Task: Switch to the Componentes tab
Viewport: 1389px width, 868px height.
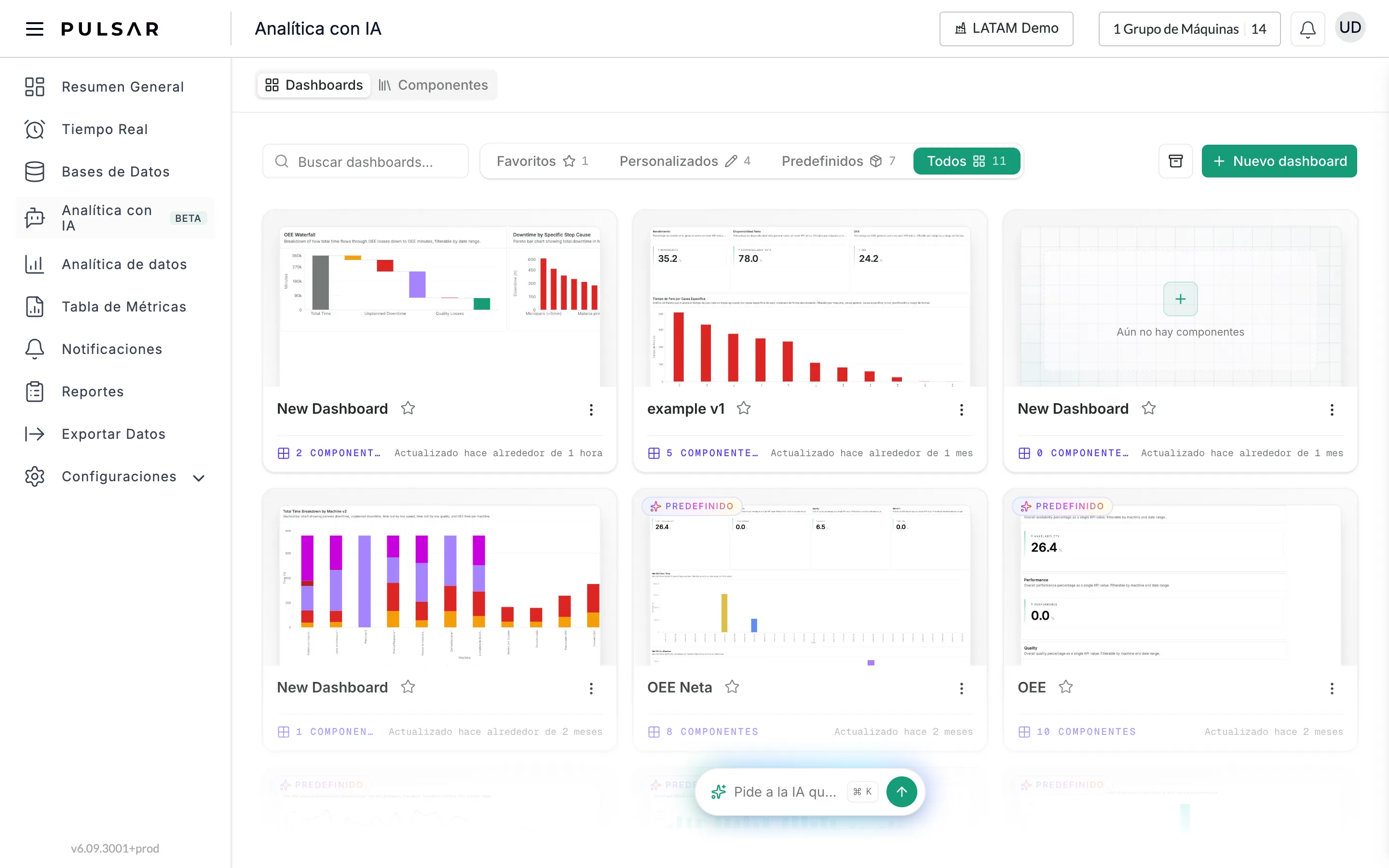Action: point(434,85)
